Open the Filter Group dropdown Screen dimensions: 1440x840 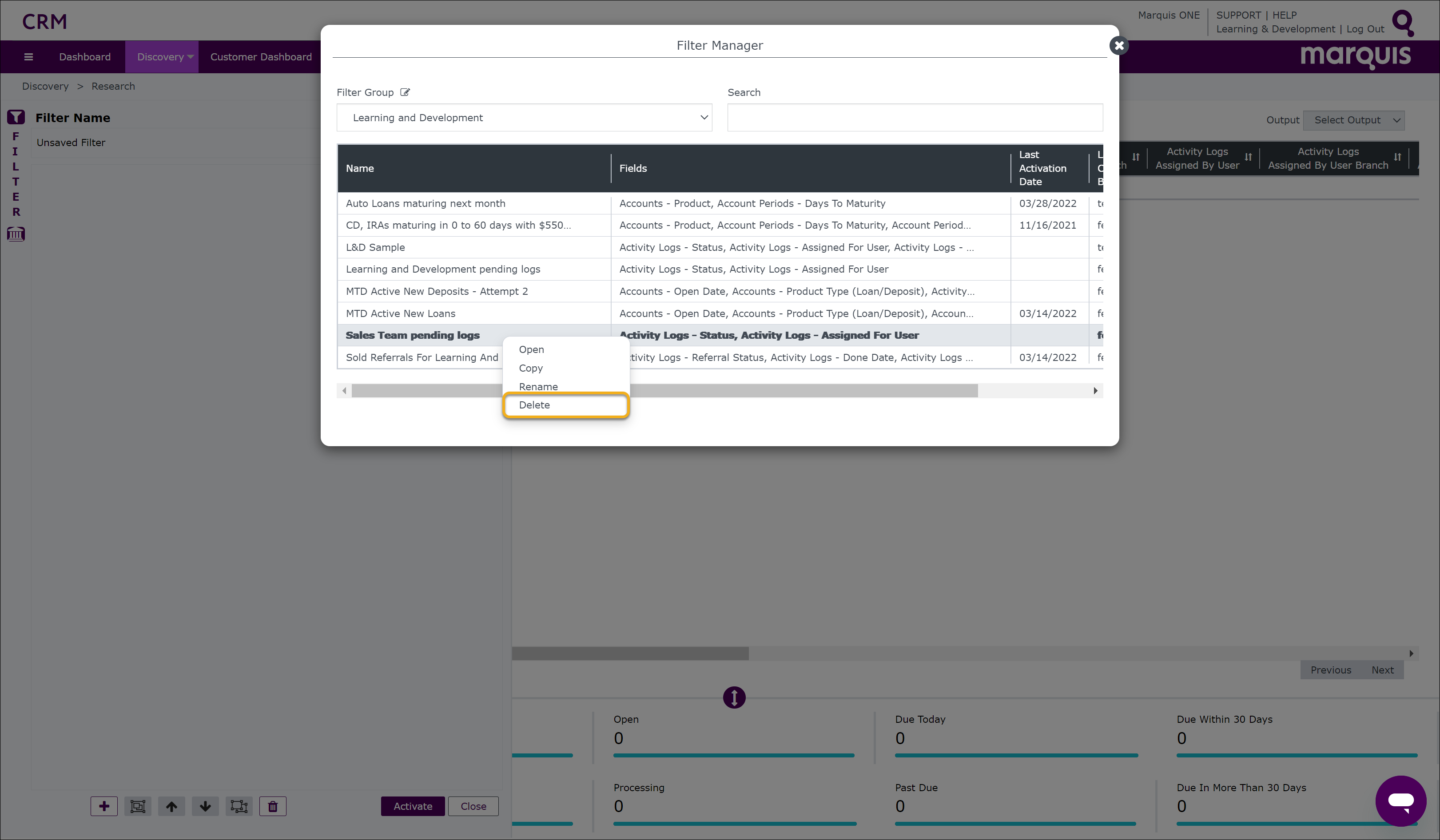(x=524, y=118)
